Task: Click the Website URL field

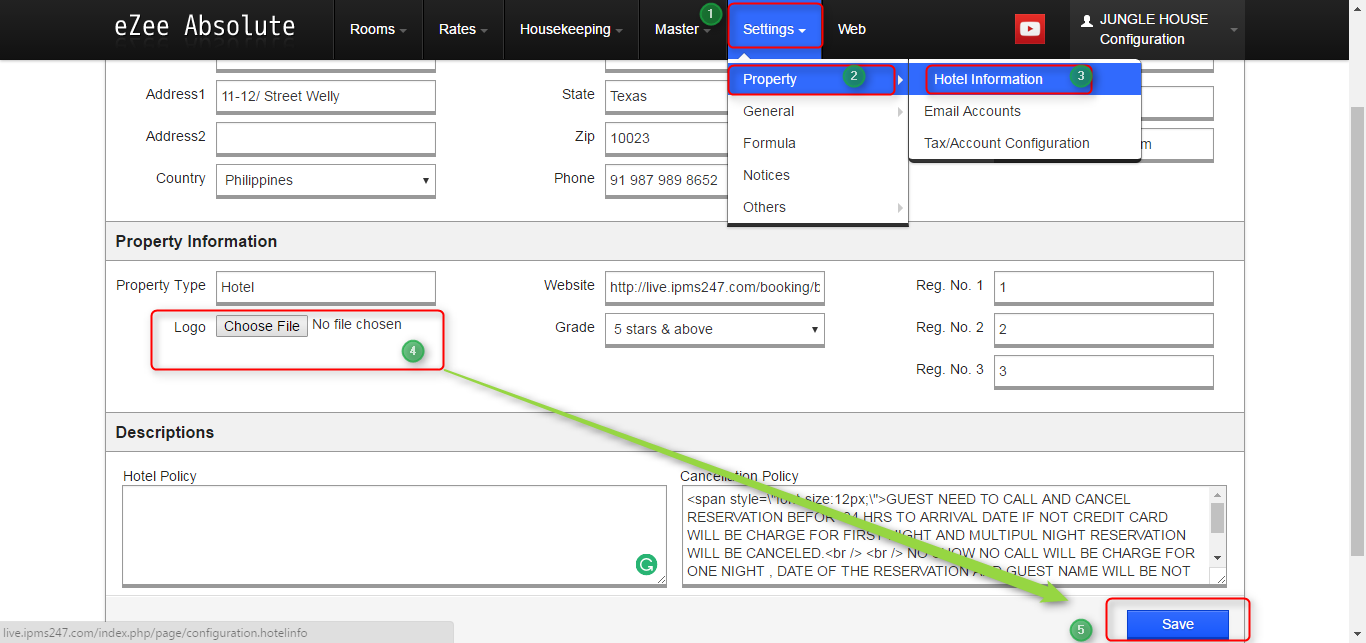Action: click(x=715, y=287)
